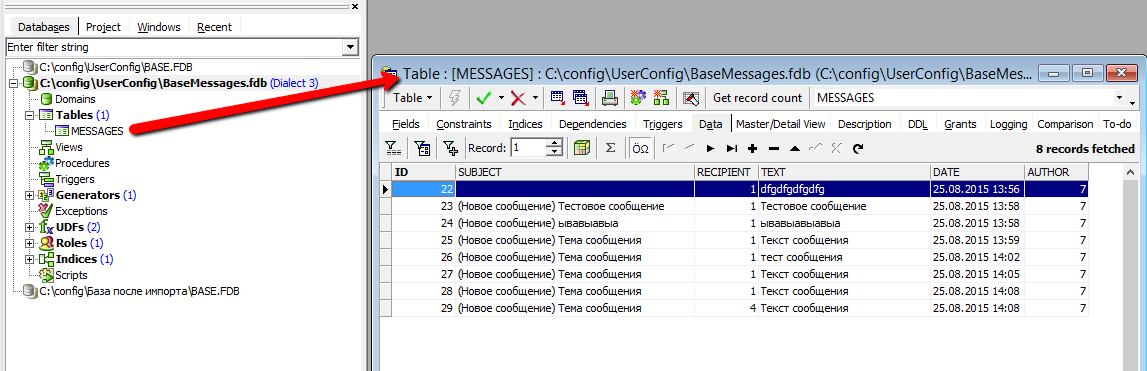
Task: Jump to last record navigation button
Action: (732, 149)
